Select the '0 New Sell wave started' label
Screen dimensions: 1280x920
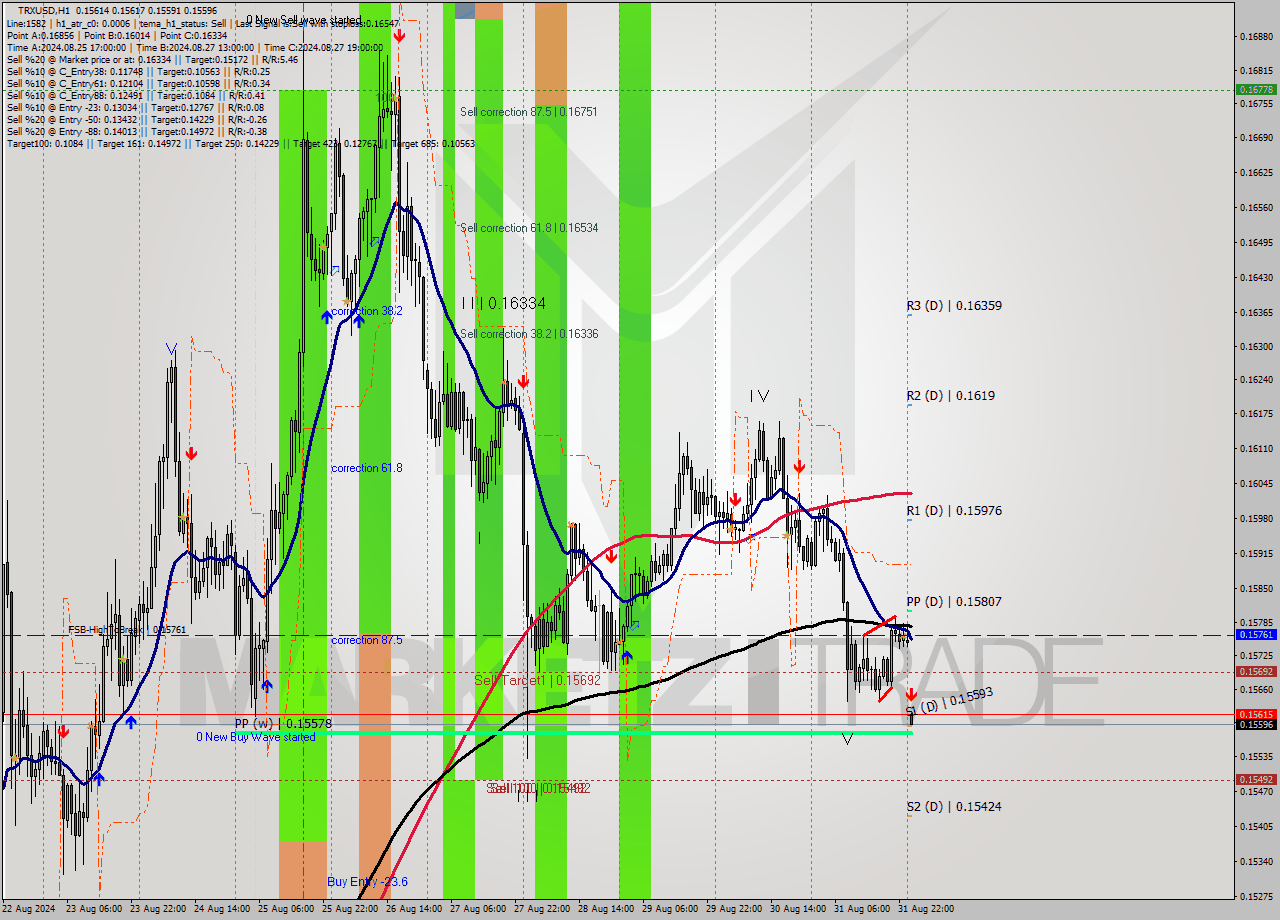304,20
